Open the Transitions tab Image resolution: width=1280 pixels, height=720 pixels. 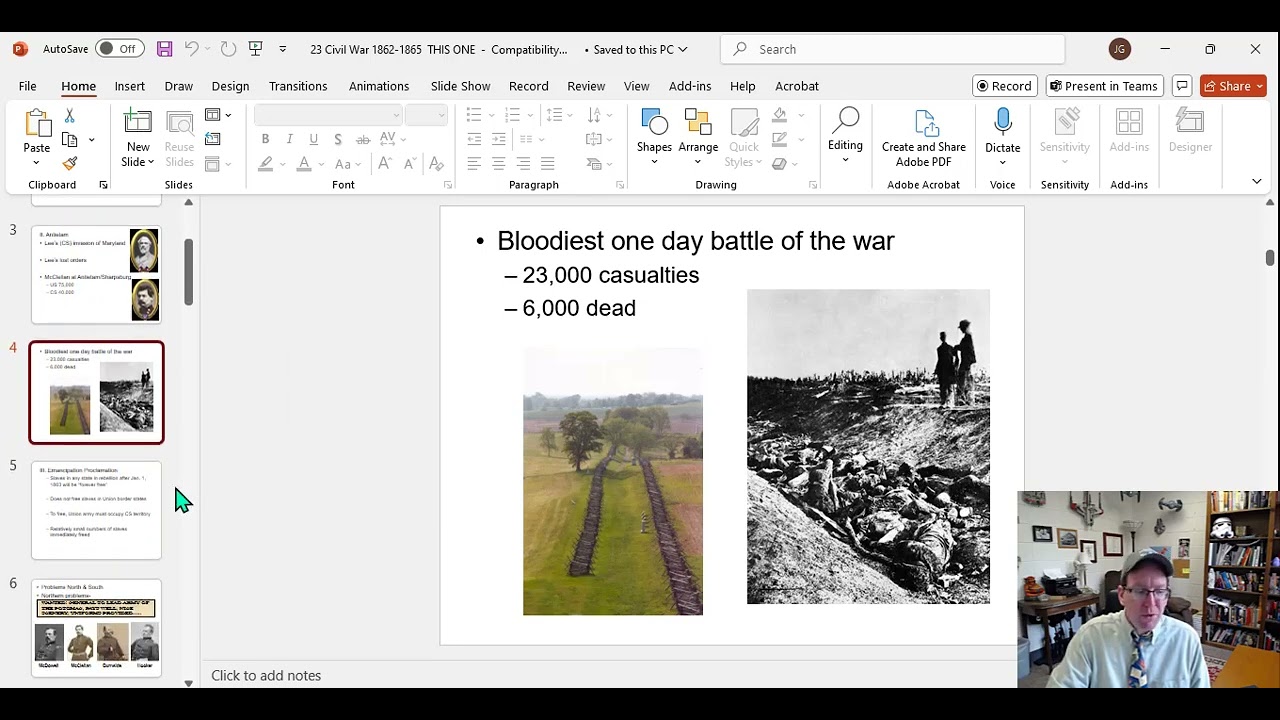(298, 86)
